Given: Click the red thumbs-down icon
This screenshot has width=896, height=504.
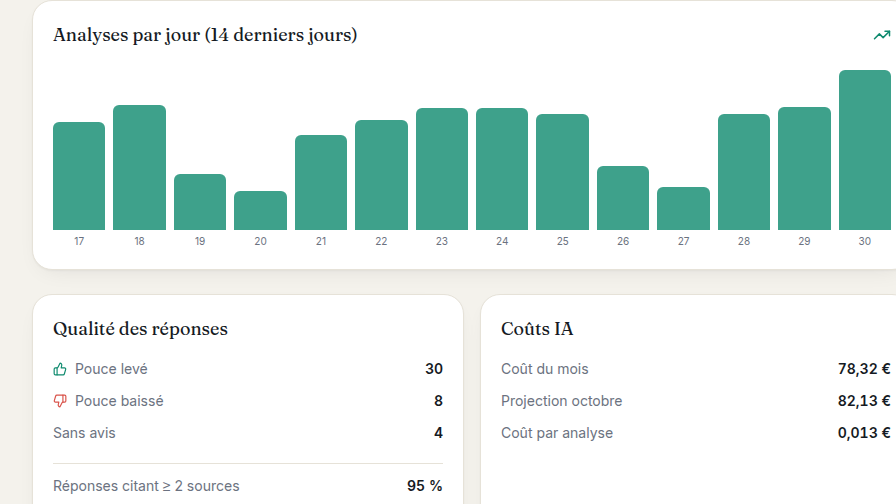Looking at the screenshot, I should coord(60,401).
